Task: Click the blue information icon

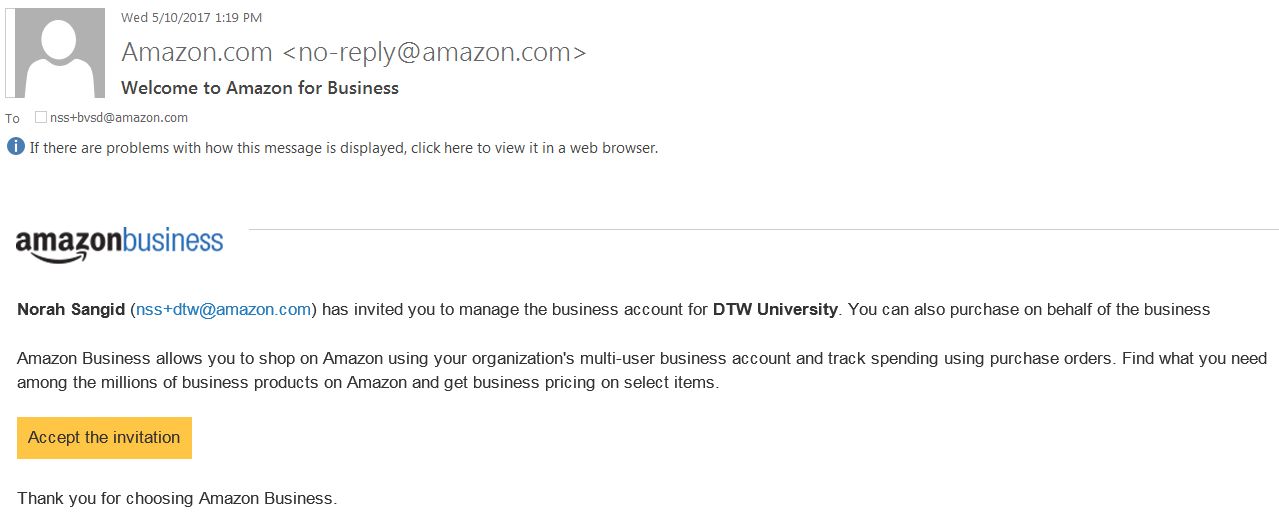Action: pos(15,147)
